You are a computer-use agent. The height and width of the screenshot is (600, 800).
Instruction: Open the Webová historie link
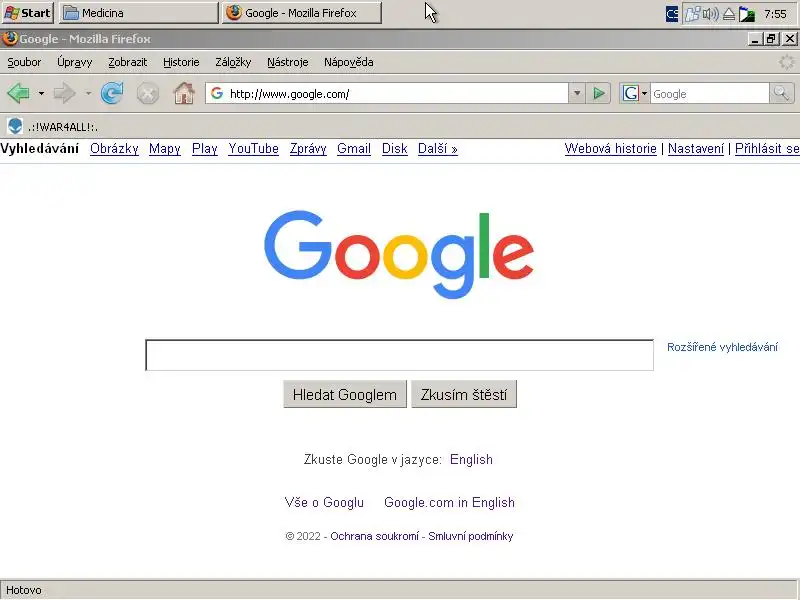click(x=610, y=148)
